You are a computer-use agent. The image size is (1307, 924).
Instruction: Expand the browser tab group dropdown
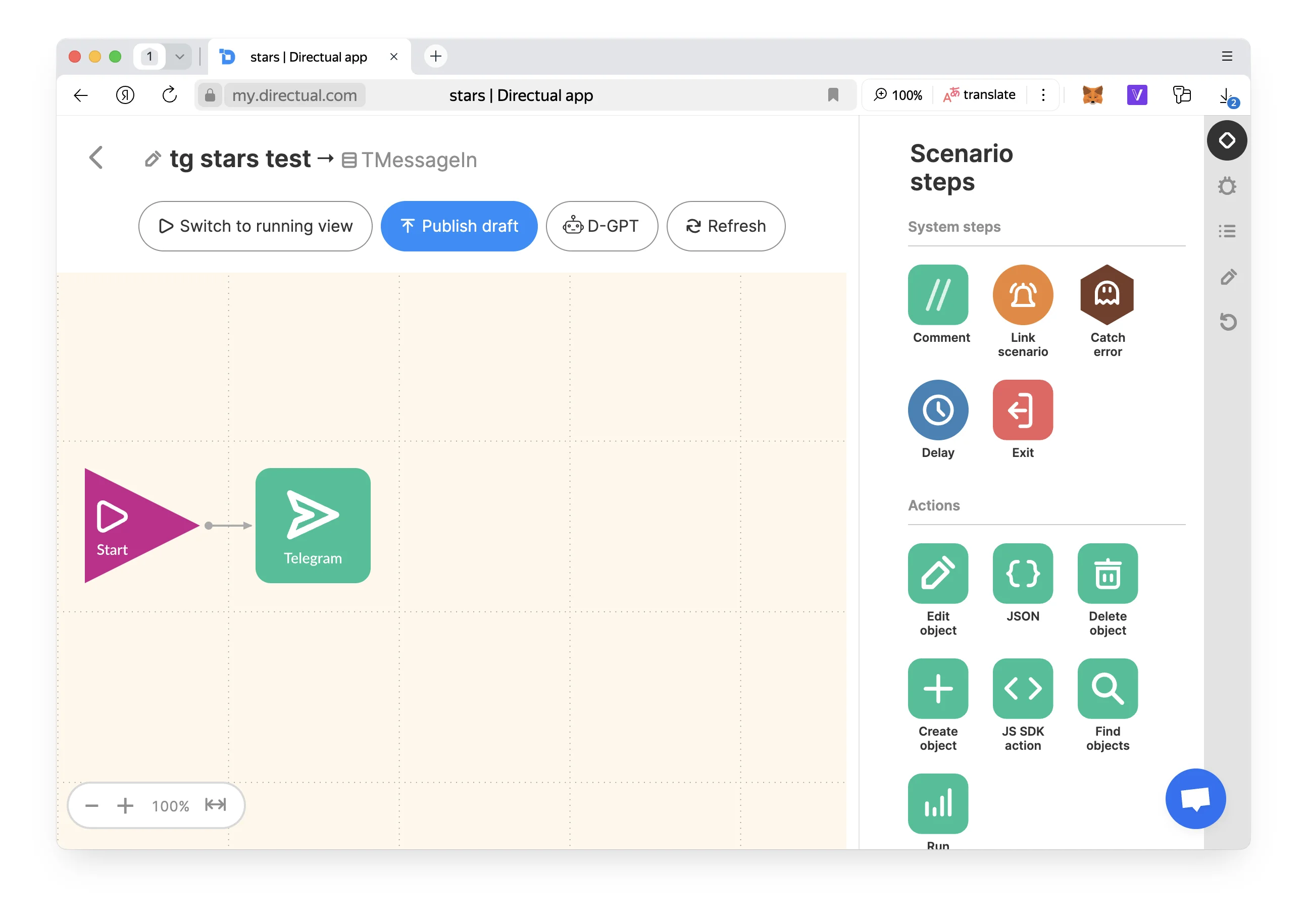click(x=179, y=57)
